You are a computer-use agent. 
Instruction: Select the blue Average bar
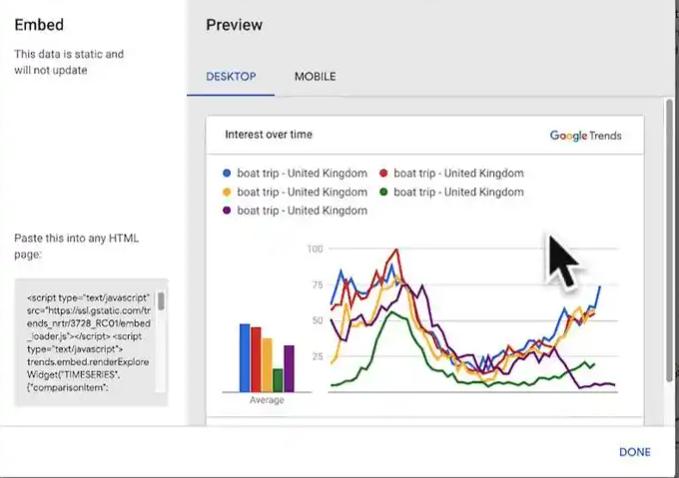(x=244, y=357)
